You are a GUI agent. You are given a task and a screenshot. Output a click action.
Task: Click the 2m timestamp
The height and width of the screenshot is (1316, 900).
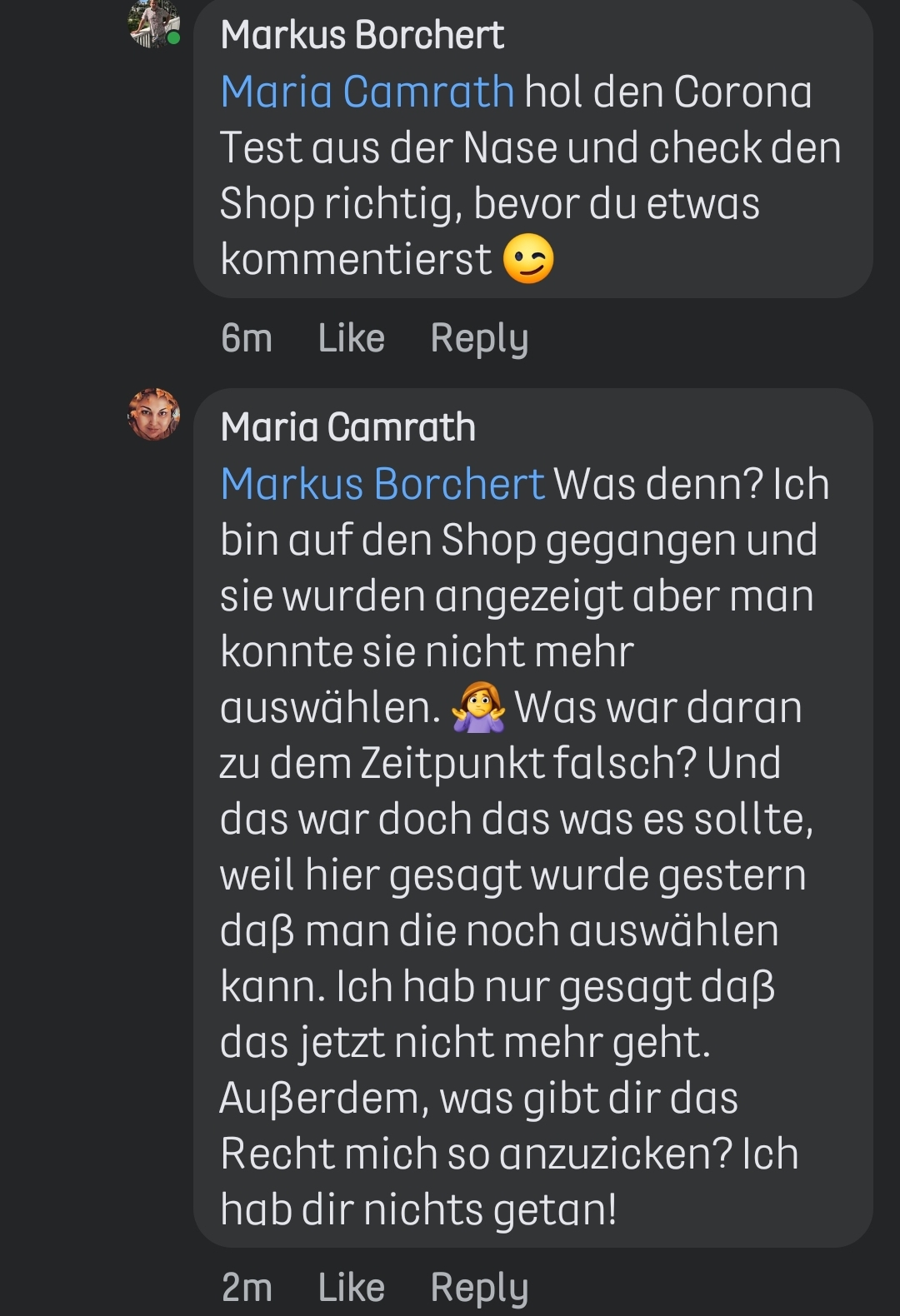(247, 1287)
